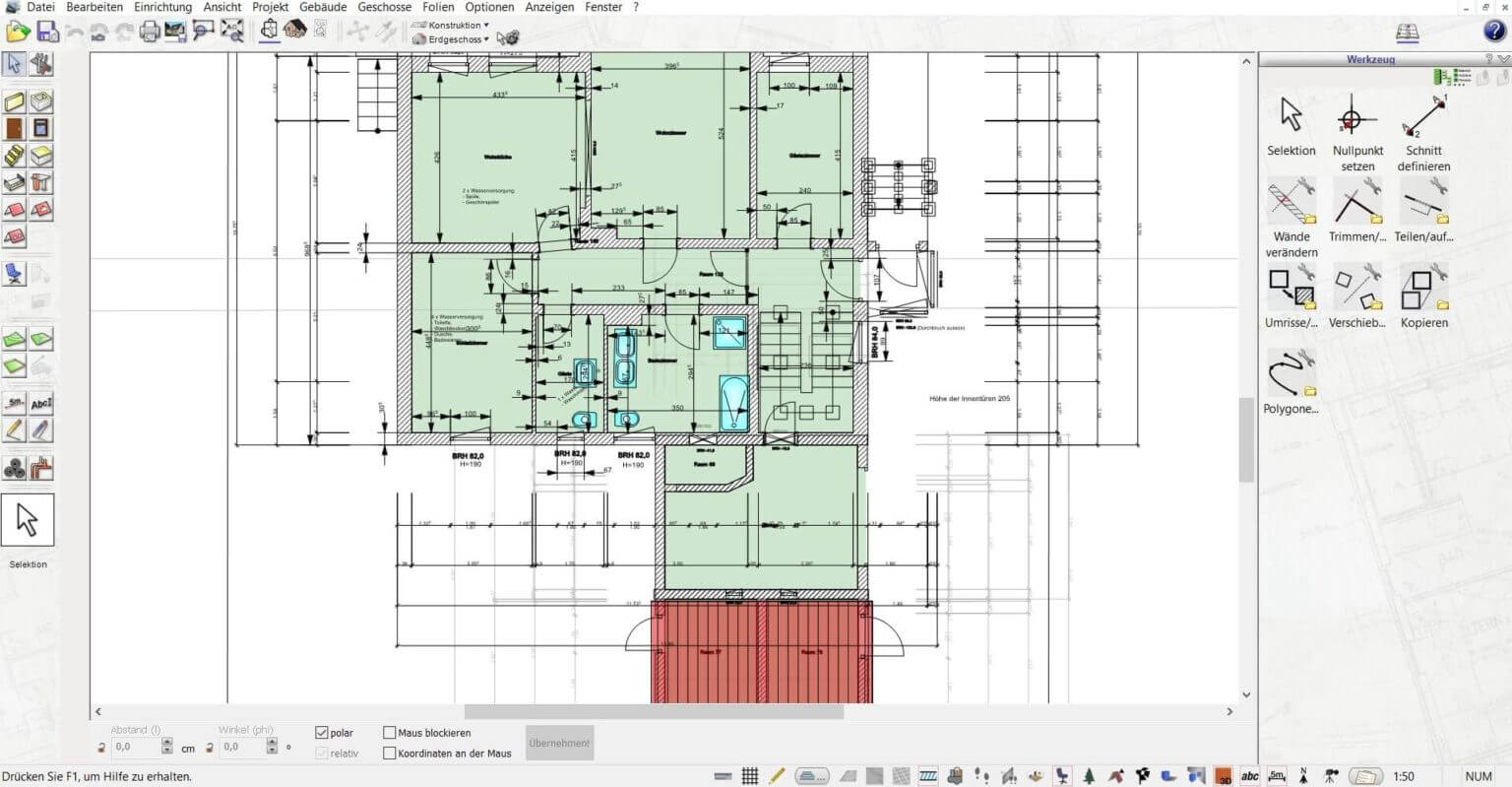Click the camera tripod status bar icon
Viewport: 1512px width, 787px height.
(1331, 776)
